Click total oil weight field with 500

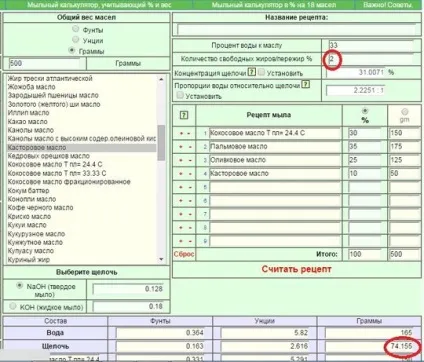click(45, 63)
